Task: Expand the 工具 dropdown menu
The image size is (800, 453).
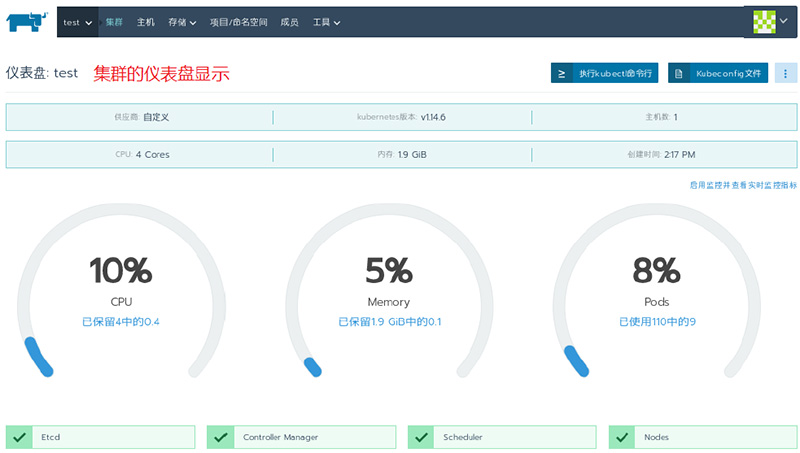Action: 327,22
